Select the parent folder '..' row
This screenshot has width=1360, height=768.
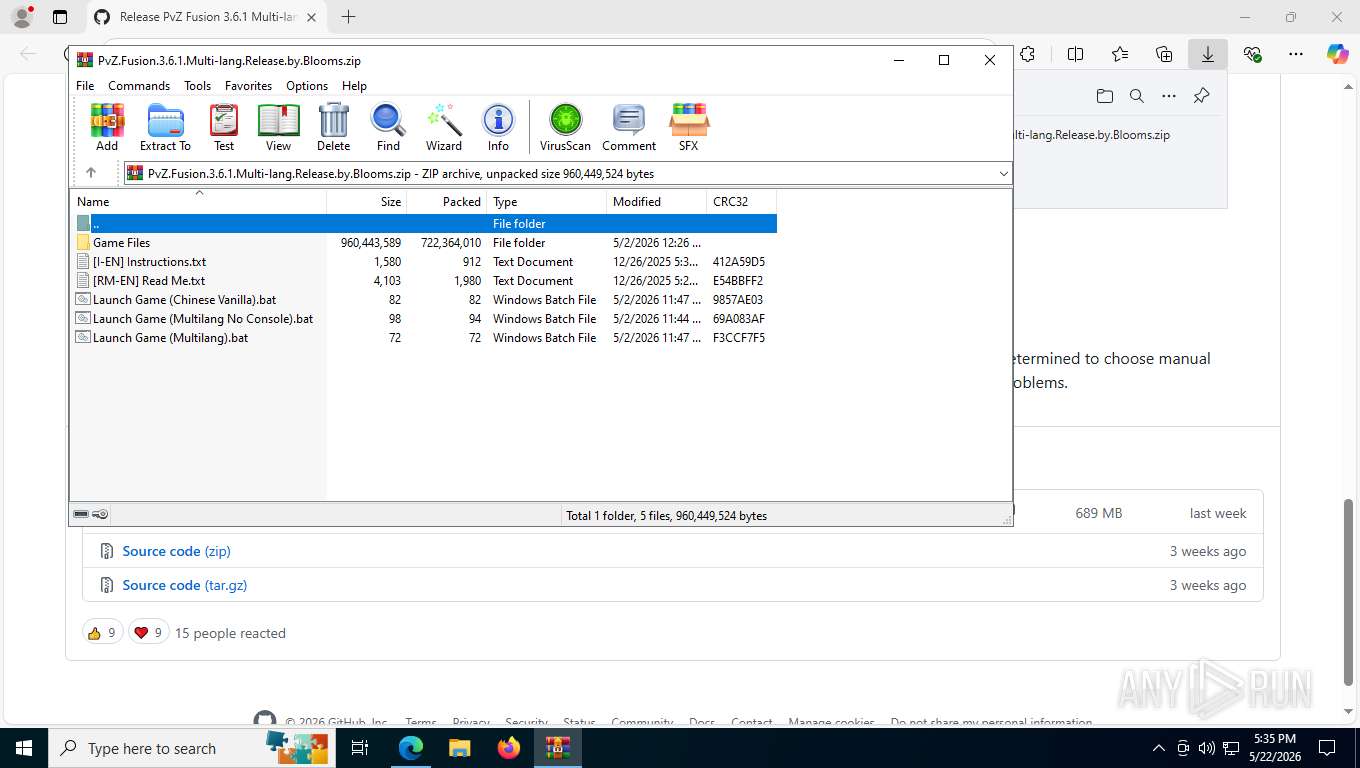pos(425,224)
